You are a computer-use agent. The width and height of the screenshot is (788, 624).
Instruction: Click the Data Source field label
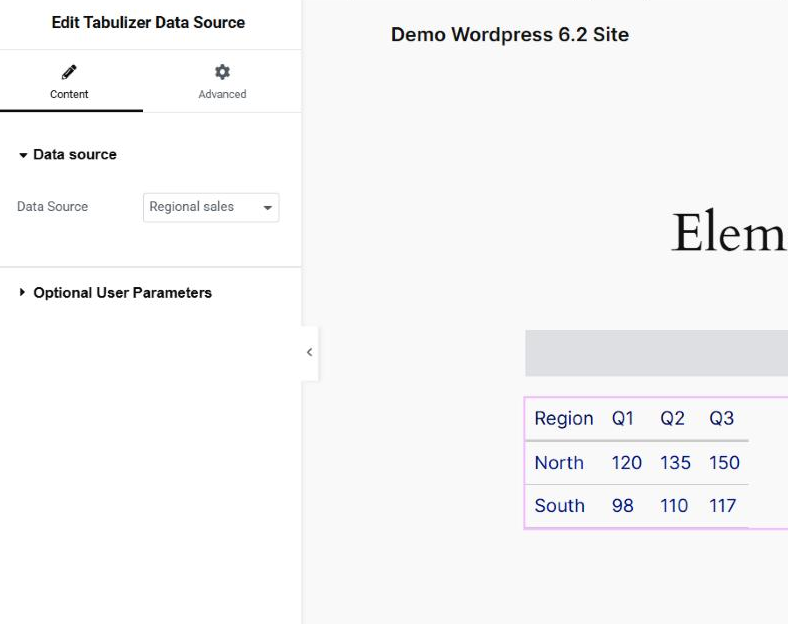click(x=52, y=206)
